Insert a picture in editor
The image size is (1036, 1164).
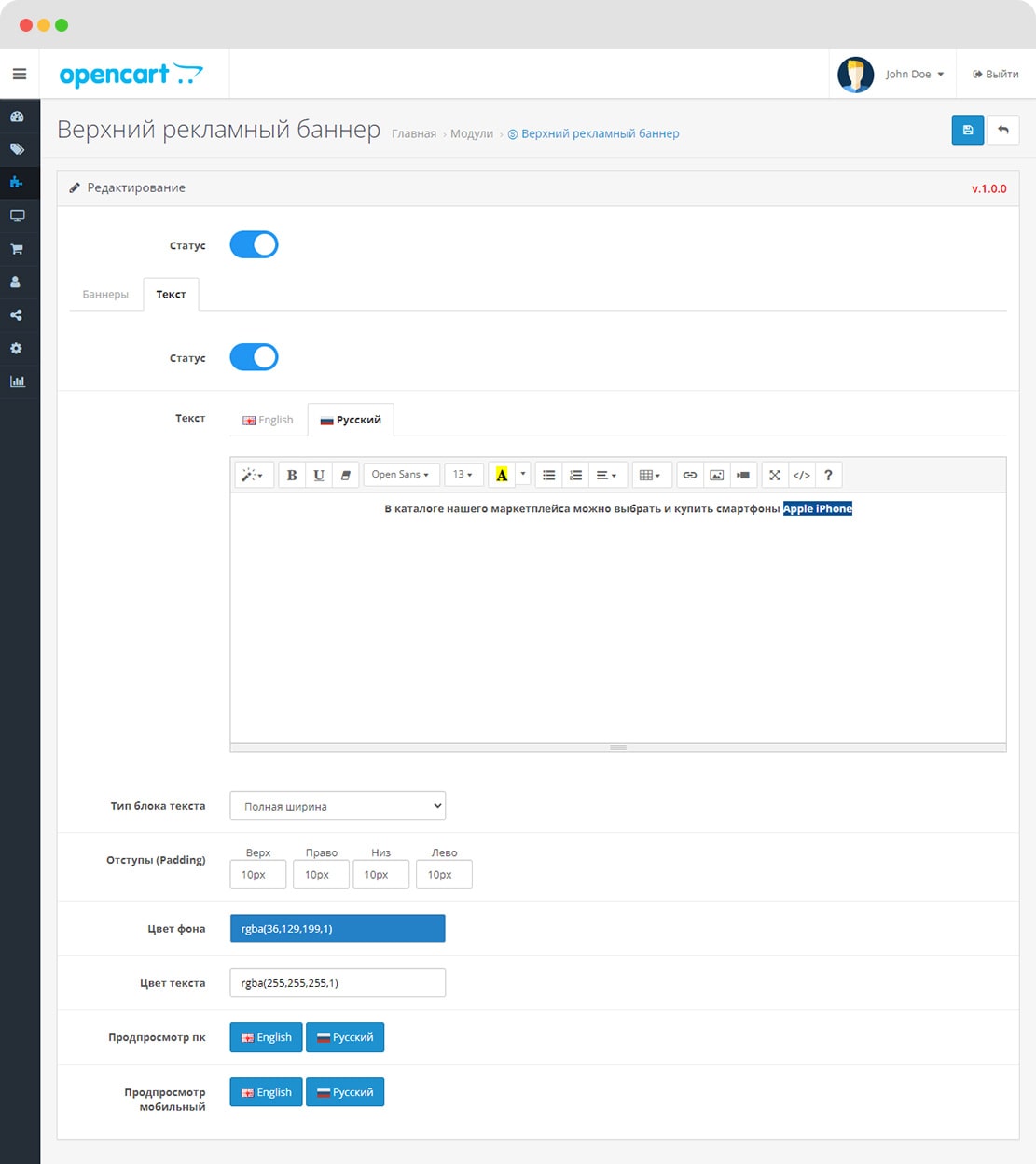tap(716, 475)
